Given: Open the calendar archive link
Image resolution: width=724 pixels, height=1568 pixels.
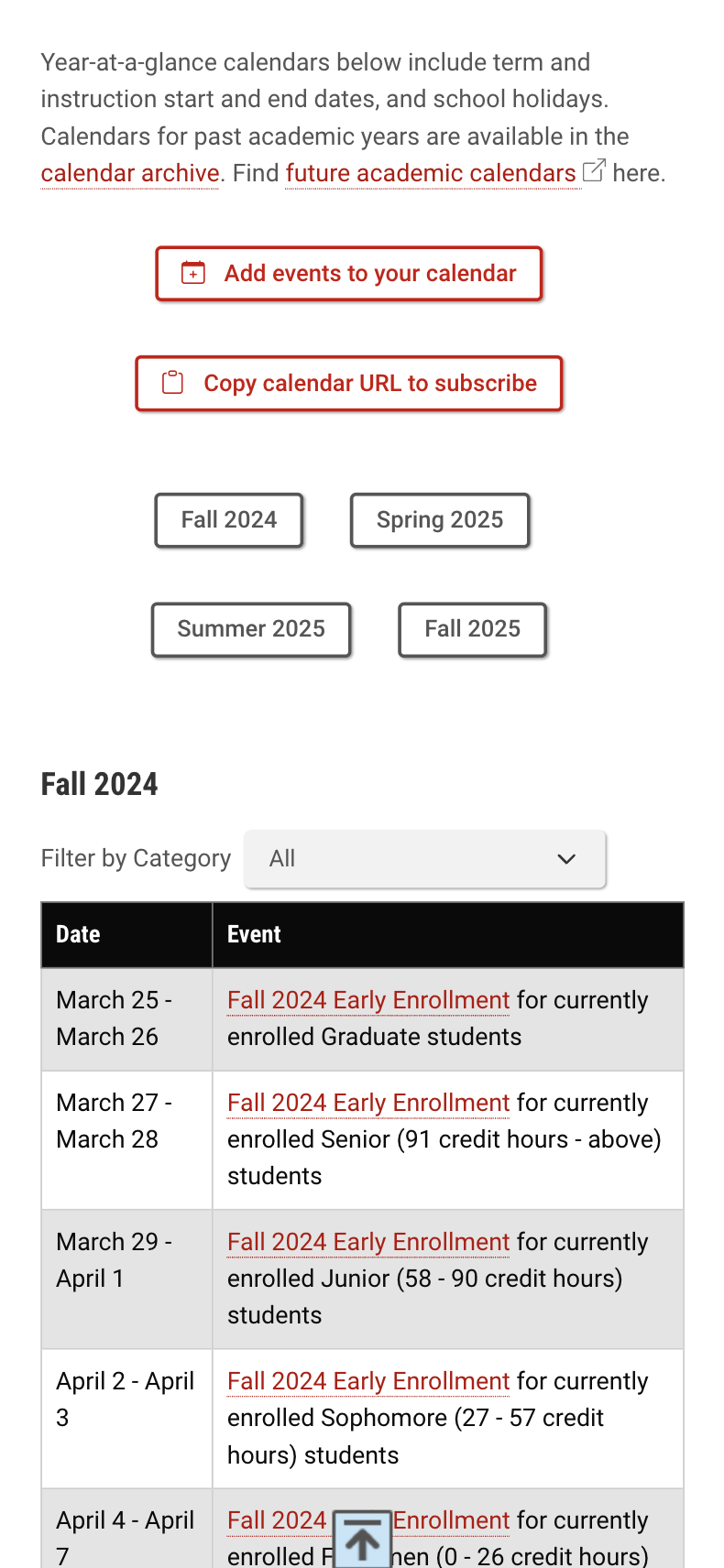Looking at the screenshot, I should [130, 173].
